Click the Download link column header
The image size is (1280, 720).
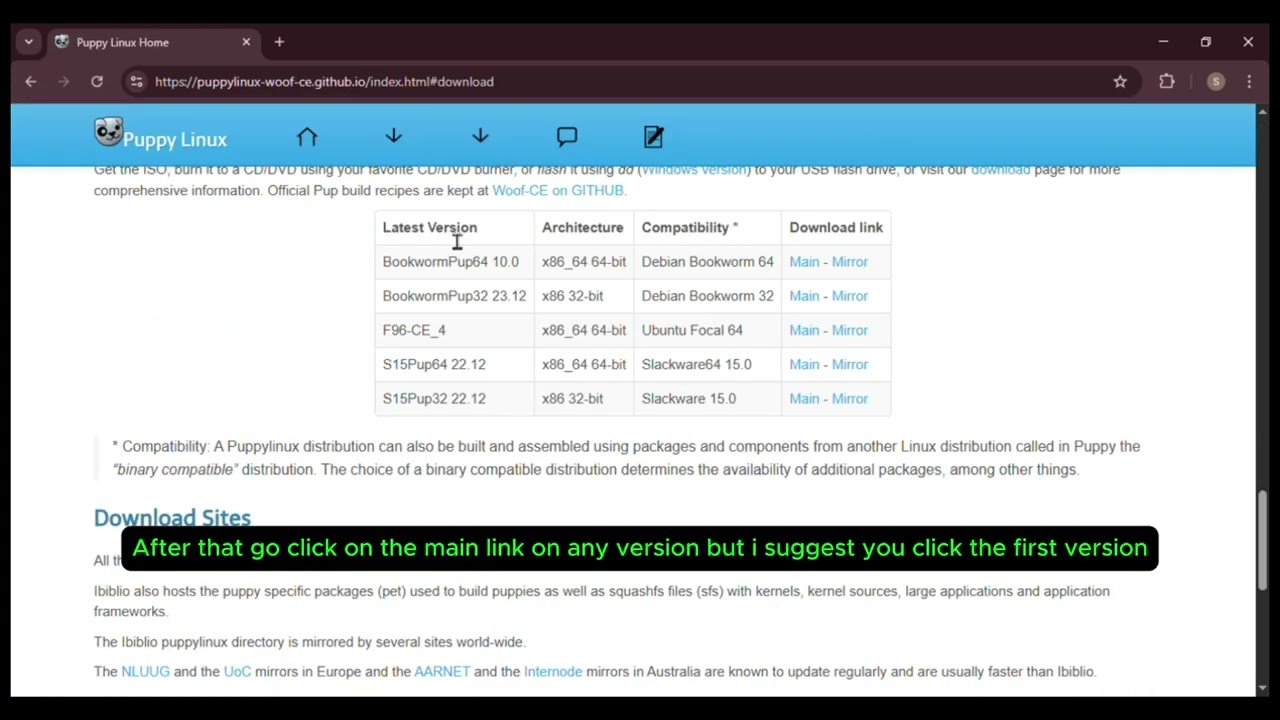(836, 227)
